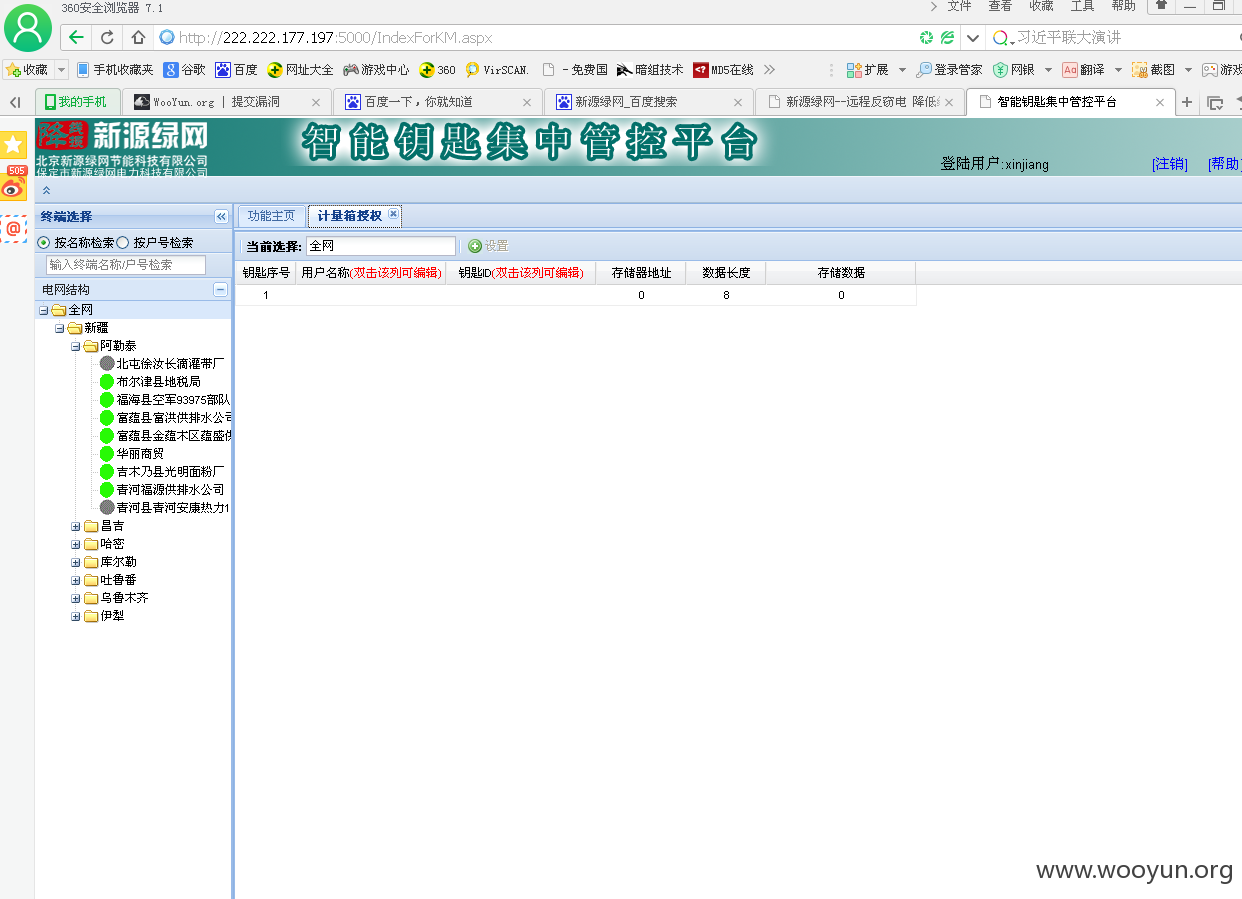Switch to 我的手机 browser tab

[78, 102]
